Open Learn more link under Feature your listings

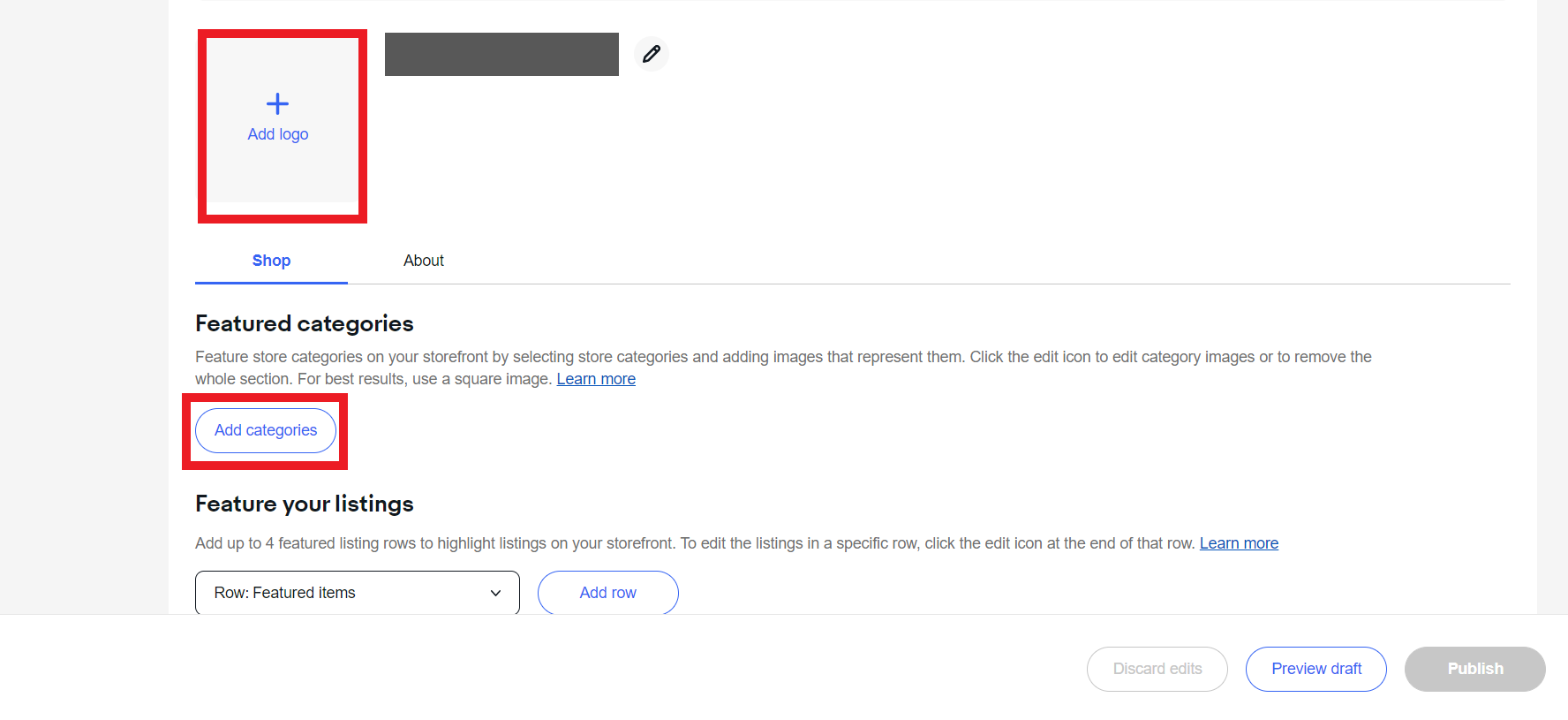click(1239, 543)
